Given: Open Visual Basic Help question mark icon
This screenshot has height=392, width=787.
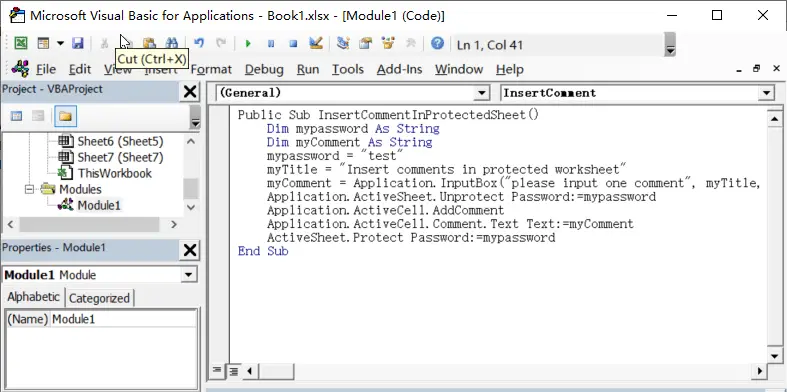Looking at the screenshot, I should (x=437, y=43).
